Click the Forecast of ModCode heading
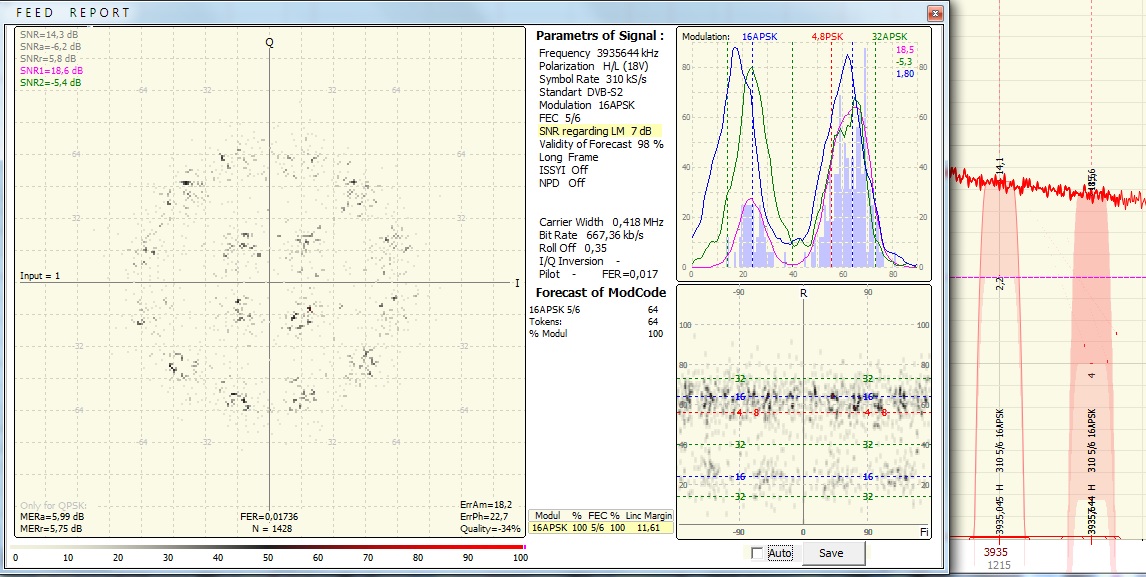 coord(601,293)
